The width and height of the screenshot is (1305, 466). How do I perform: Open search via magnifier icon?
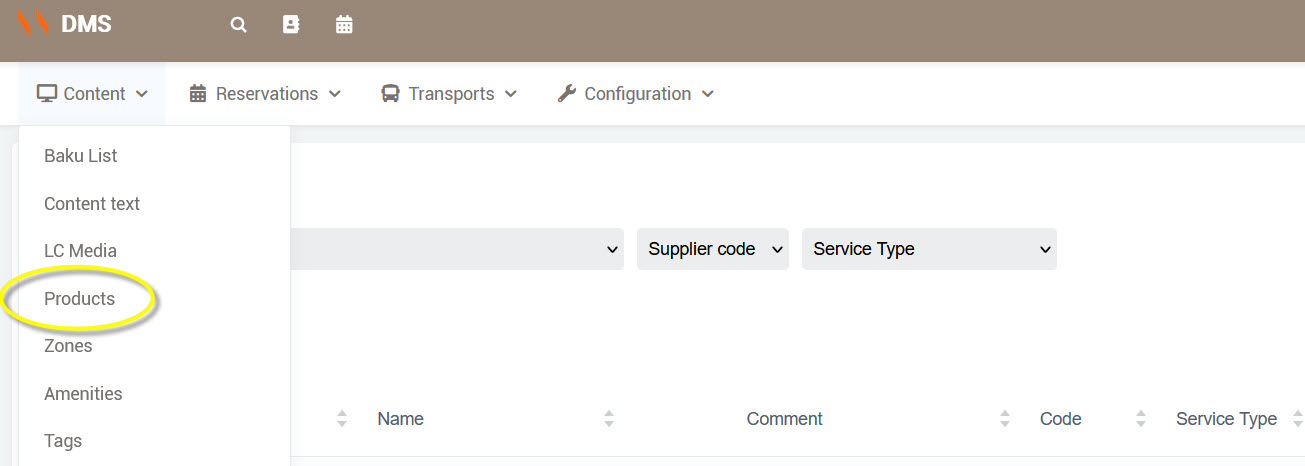238,25
